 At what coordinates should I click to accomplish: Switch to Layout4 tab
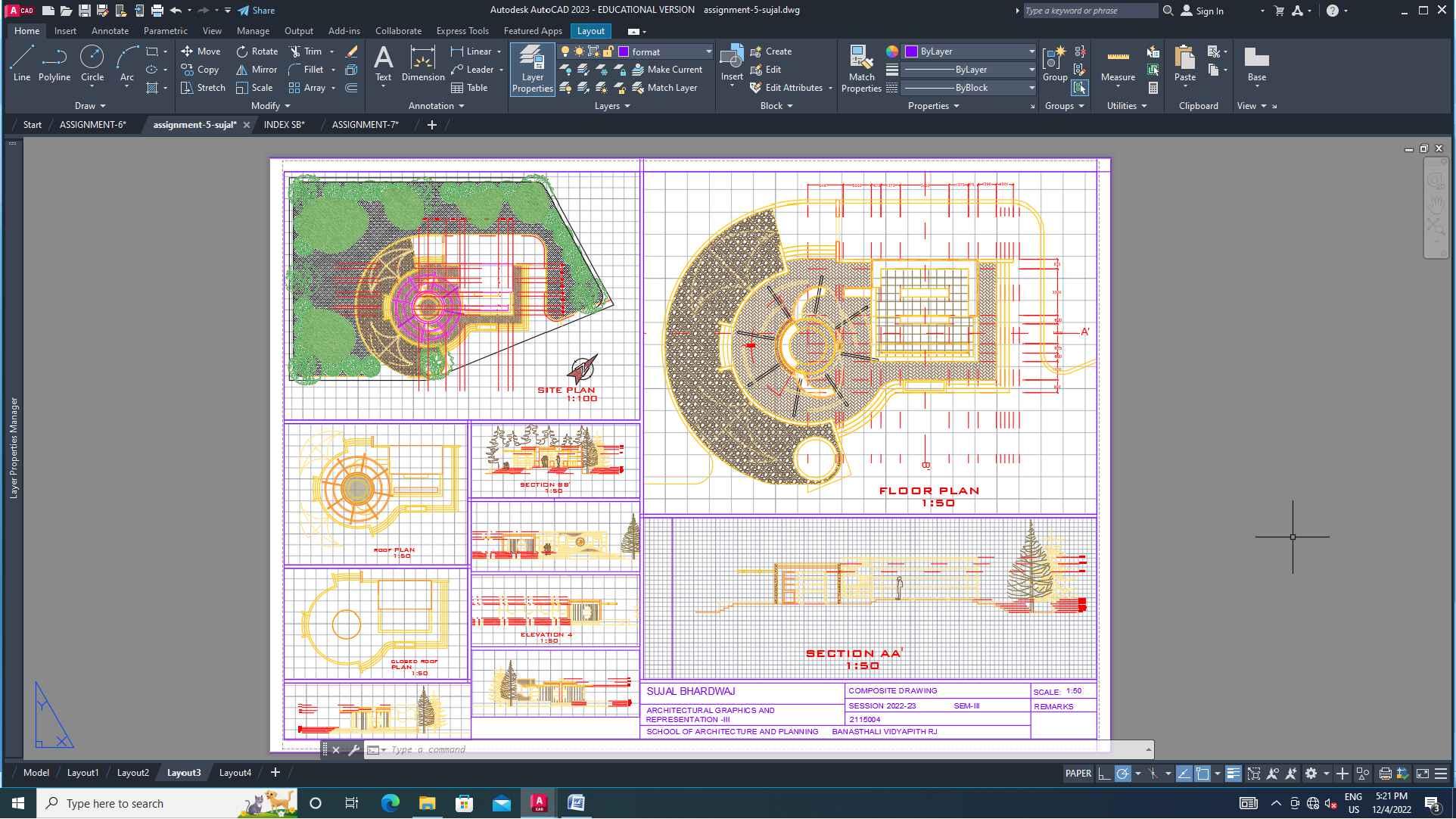pos(235,773)
